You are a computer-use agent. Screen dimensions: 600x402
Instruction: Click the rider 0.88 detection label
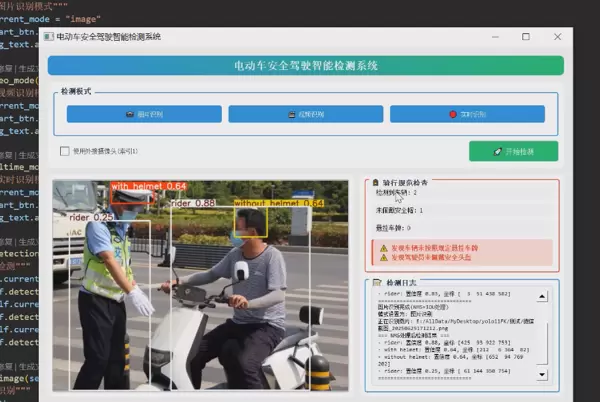192,203
